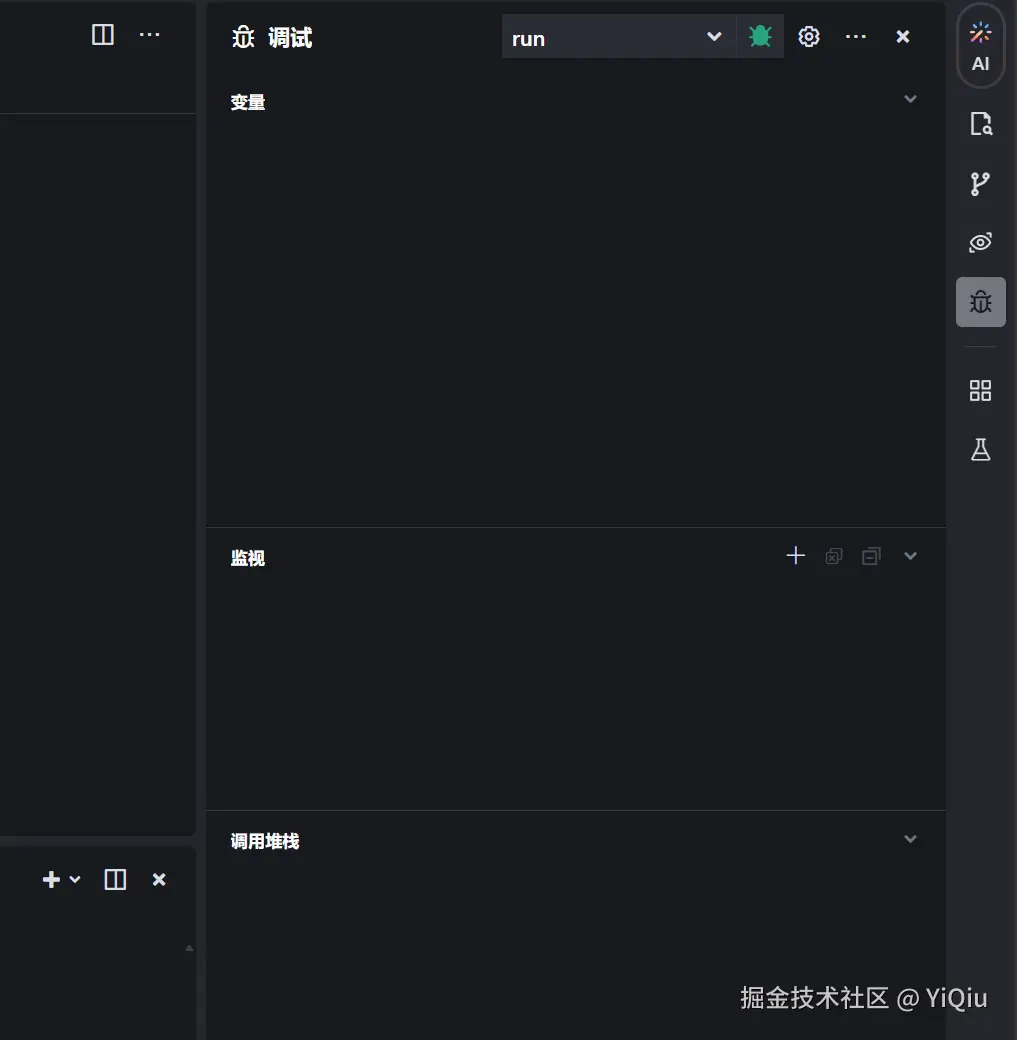The height and width of the screenshot is (1040, 1017).
Task: Split the terminal panel icon
Action: tap(115, 879)
